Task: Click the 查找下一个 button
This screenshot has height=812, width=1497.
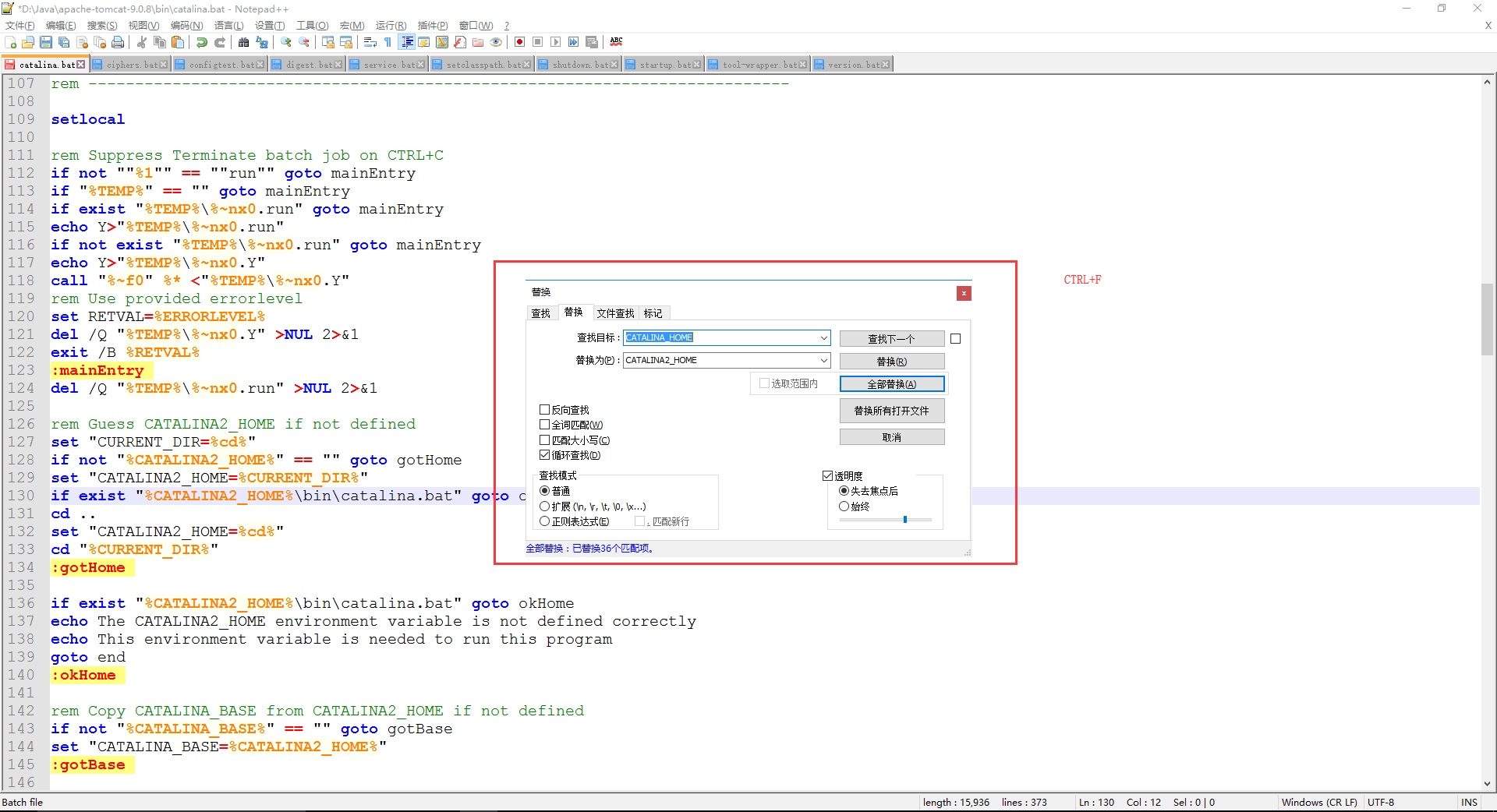Action: pyautogui.click(x=892, y=339)
